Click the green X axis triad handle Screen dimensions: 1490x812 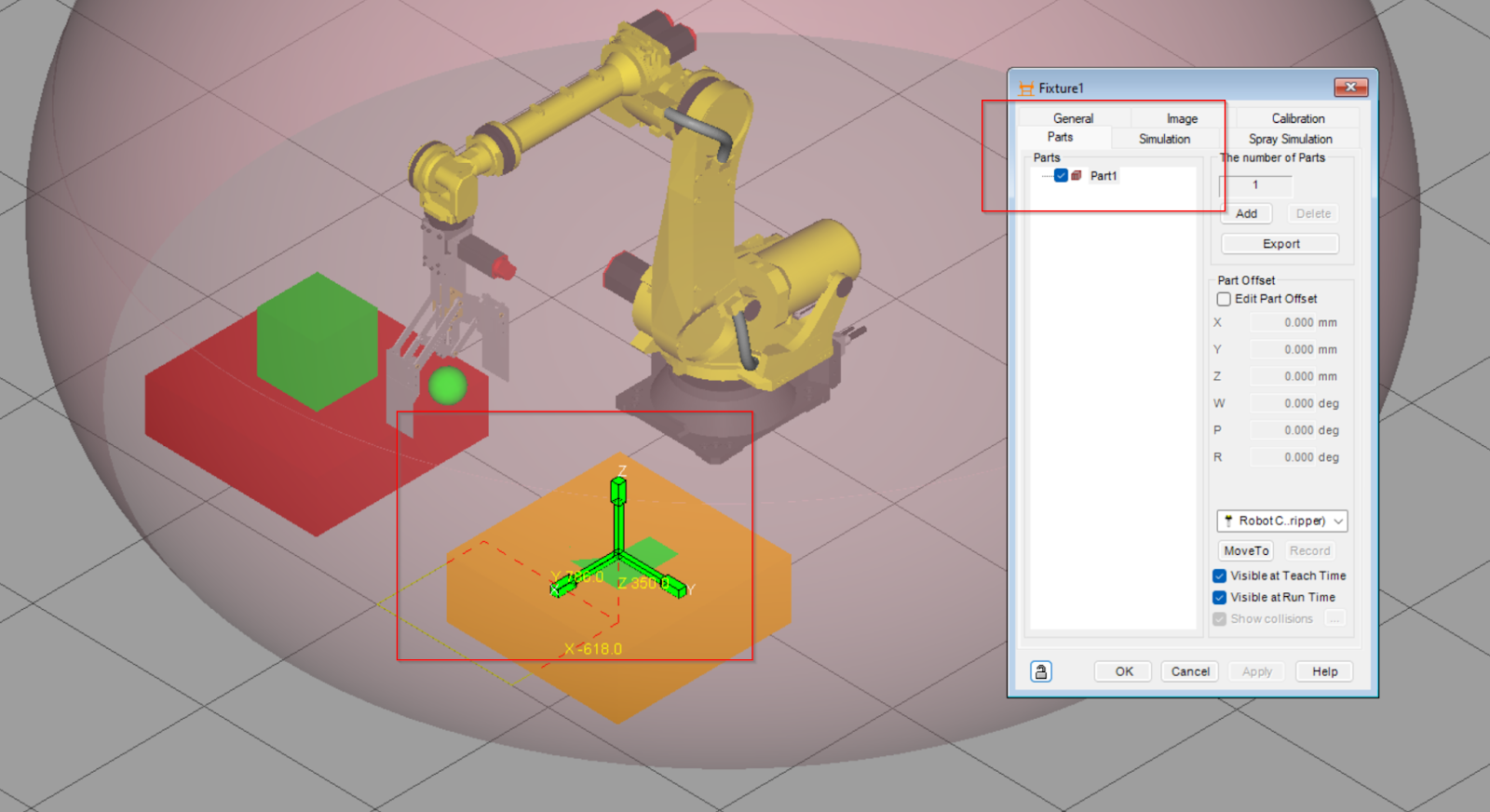coord(563,587)
